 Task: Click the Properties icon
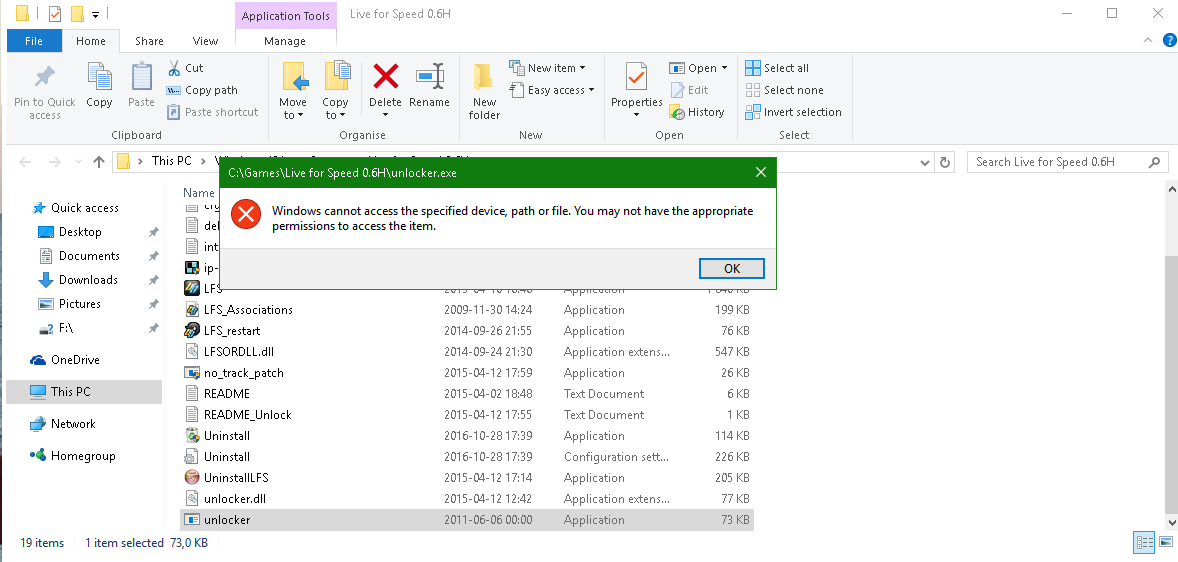(x=636, y=77)
